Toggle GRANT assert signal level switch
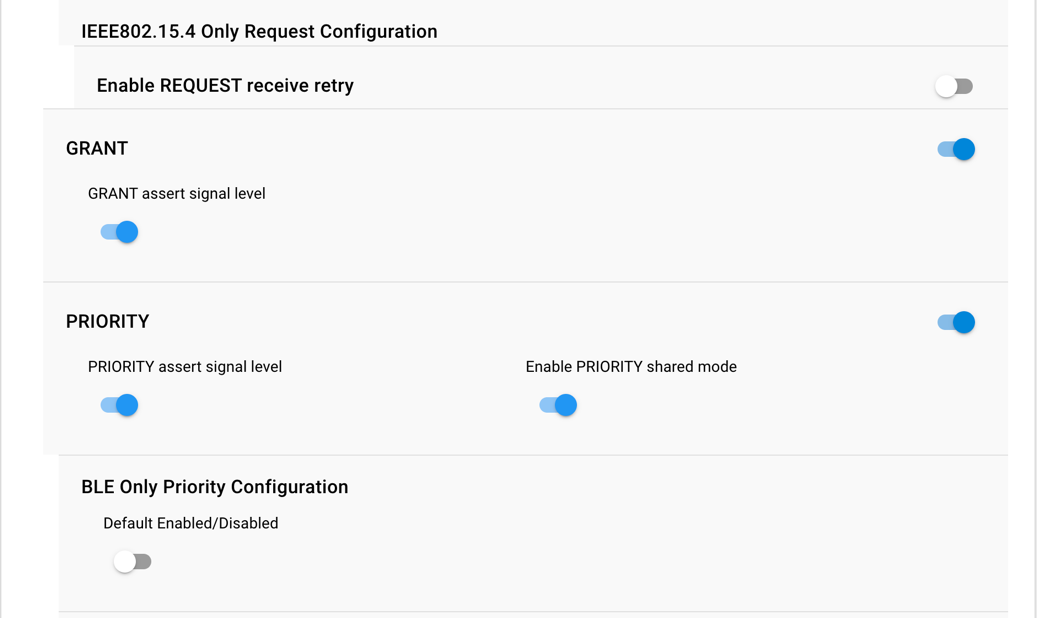The height and width of the screenshot is (618, 1037). [119, 232]
